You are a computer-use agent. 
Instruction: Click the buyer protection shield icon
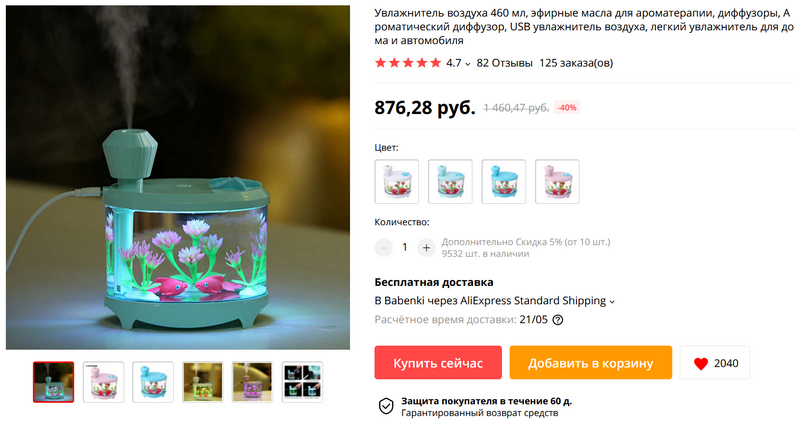pos(386,406)
